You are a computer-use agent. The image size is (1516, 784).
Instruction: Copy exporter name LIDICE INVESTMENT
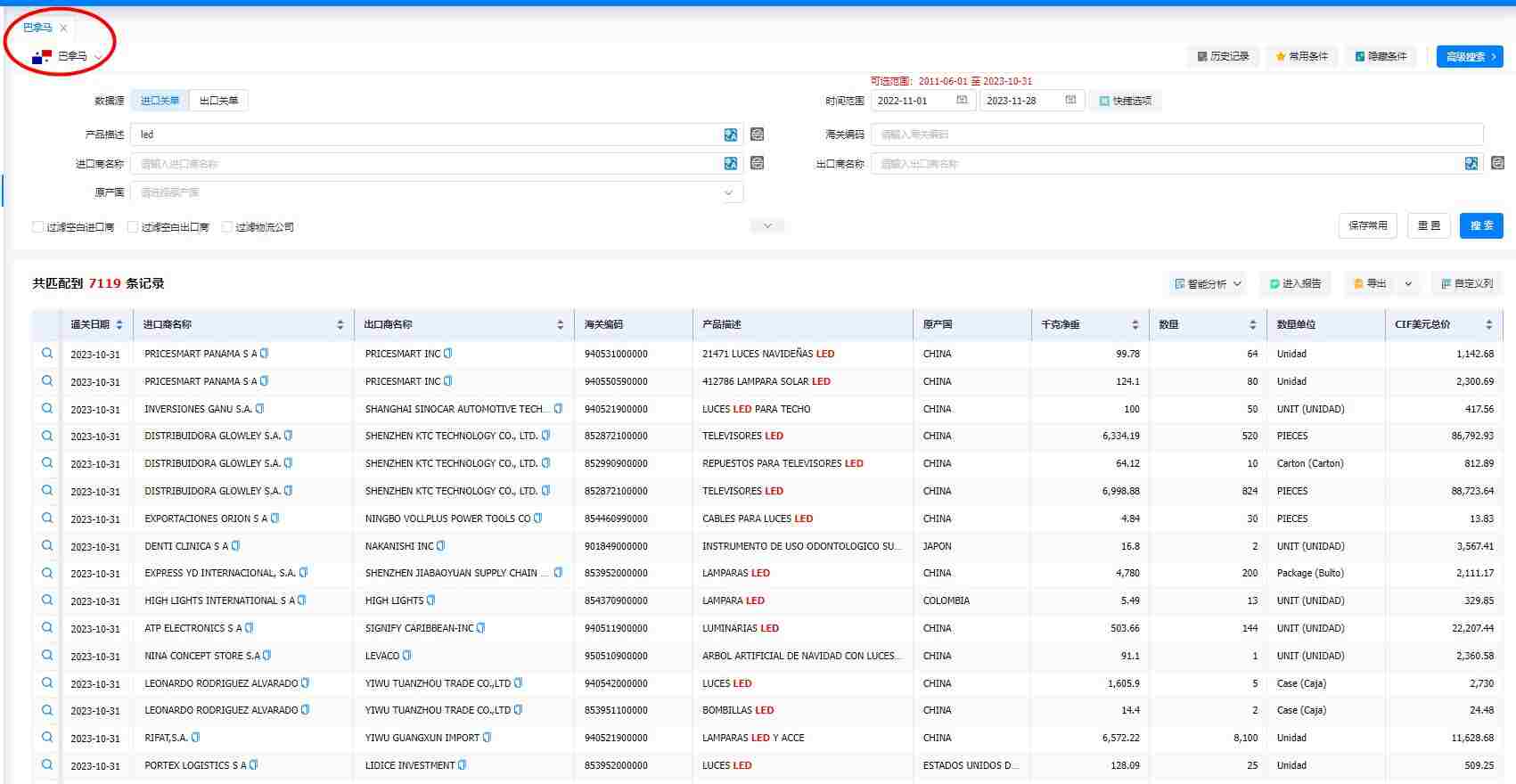pos(463,765)
